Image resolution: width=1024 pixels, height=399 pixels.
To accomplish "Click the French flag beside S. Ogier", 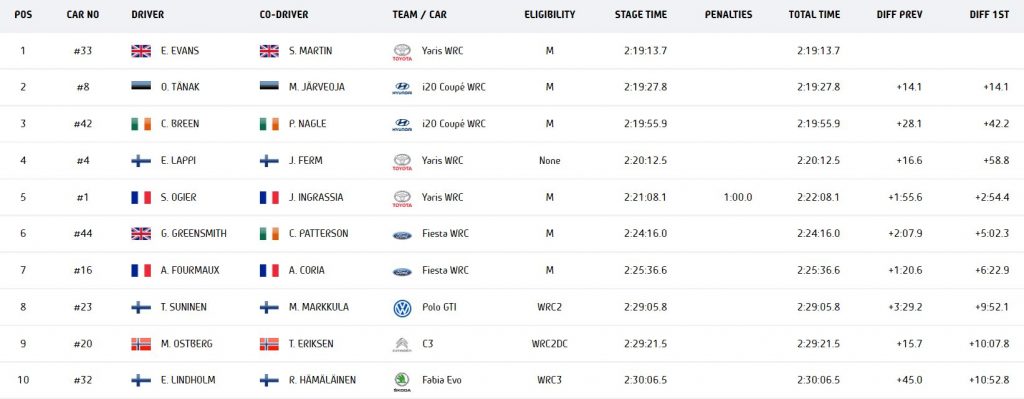I will click(141, 197).
